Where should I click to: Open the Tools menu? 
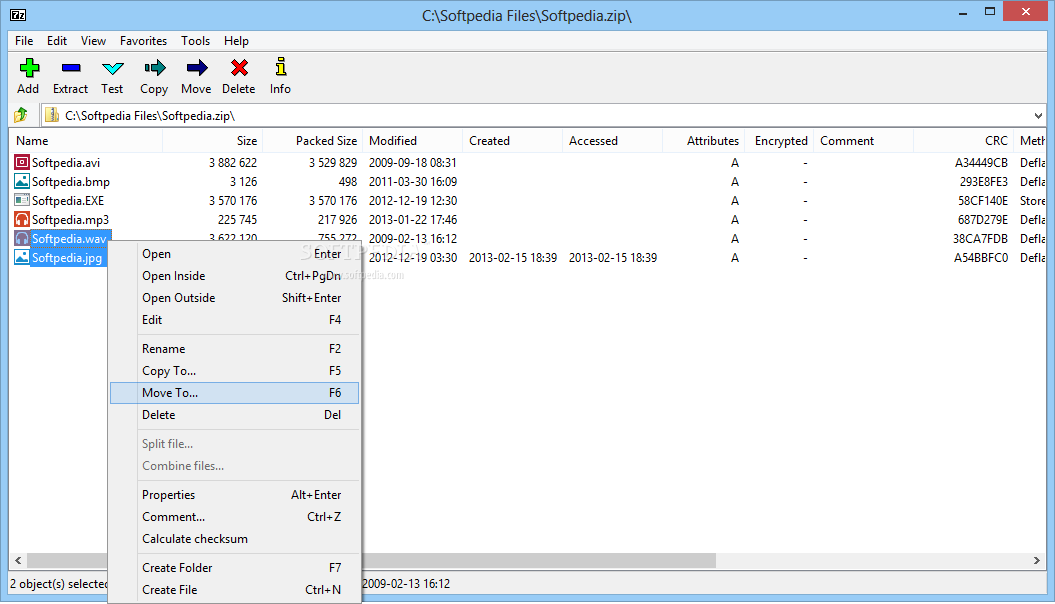pos(196,40)
